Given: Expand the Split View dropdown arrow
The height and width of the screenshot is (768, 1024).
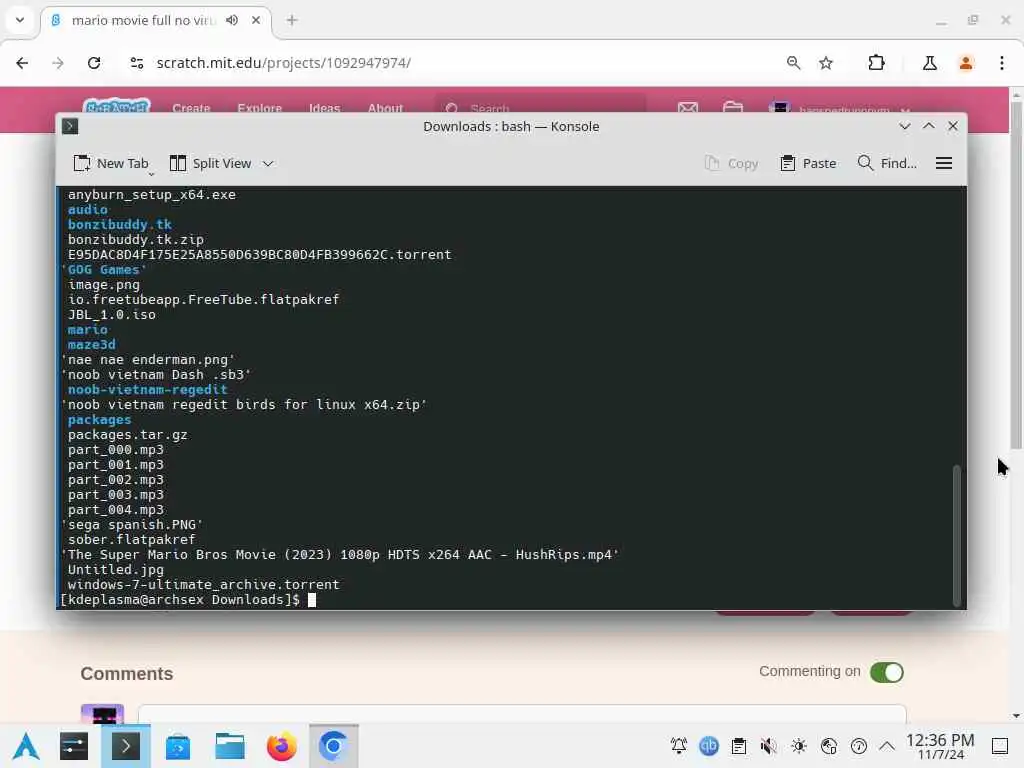Looking at the screenshot, I should 268,163.
